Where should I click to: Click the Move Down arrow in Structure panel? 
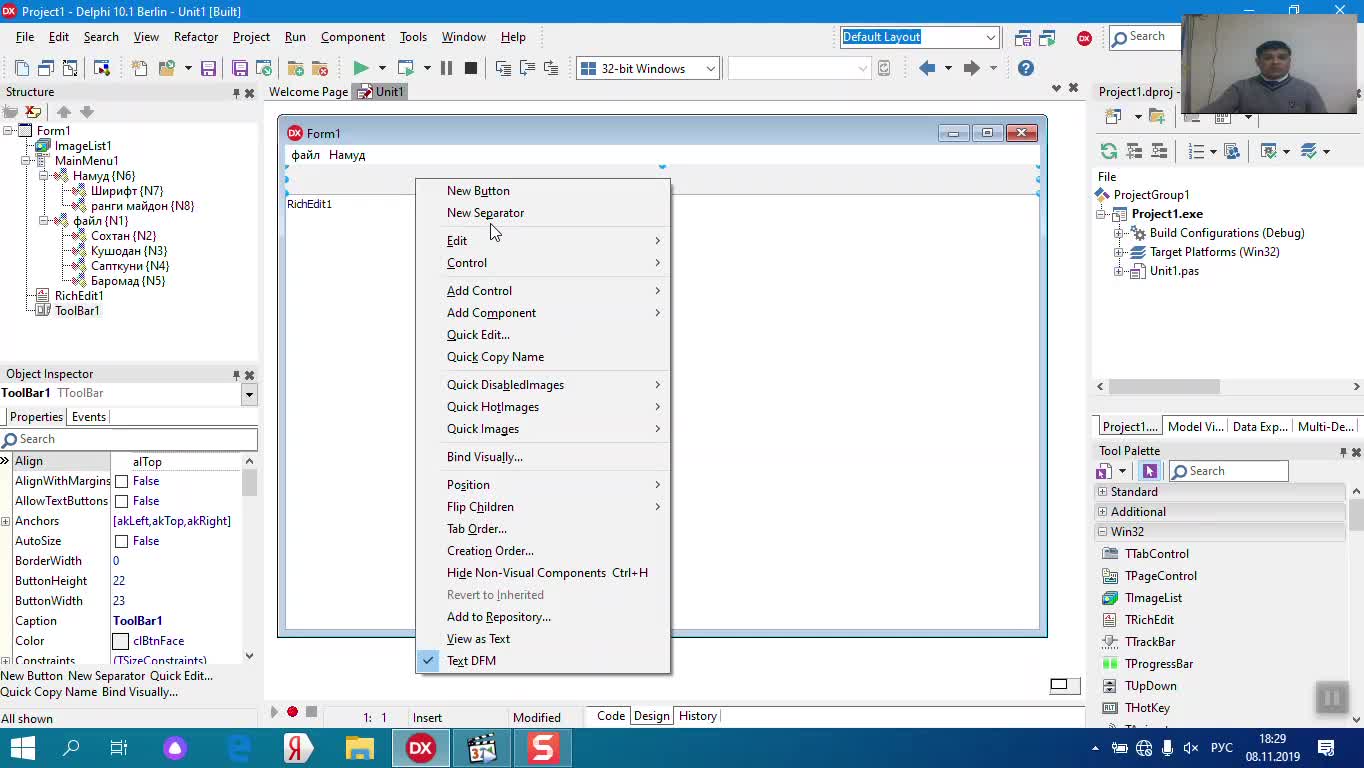[86, 112]
